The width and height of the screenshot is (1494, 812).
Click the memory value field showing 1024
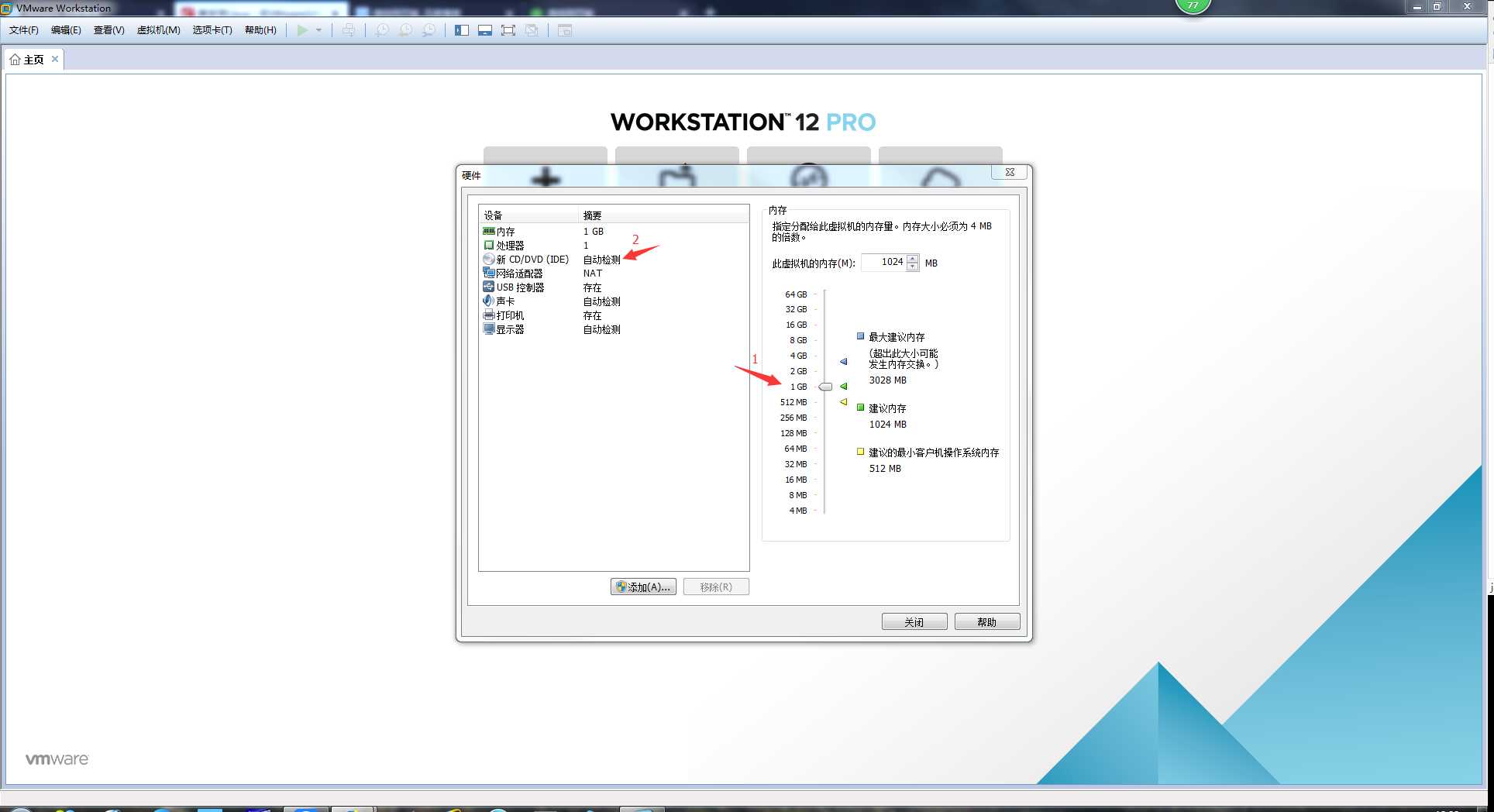[883, 262]
